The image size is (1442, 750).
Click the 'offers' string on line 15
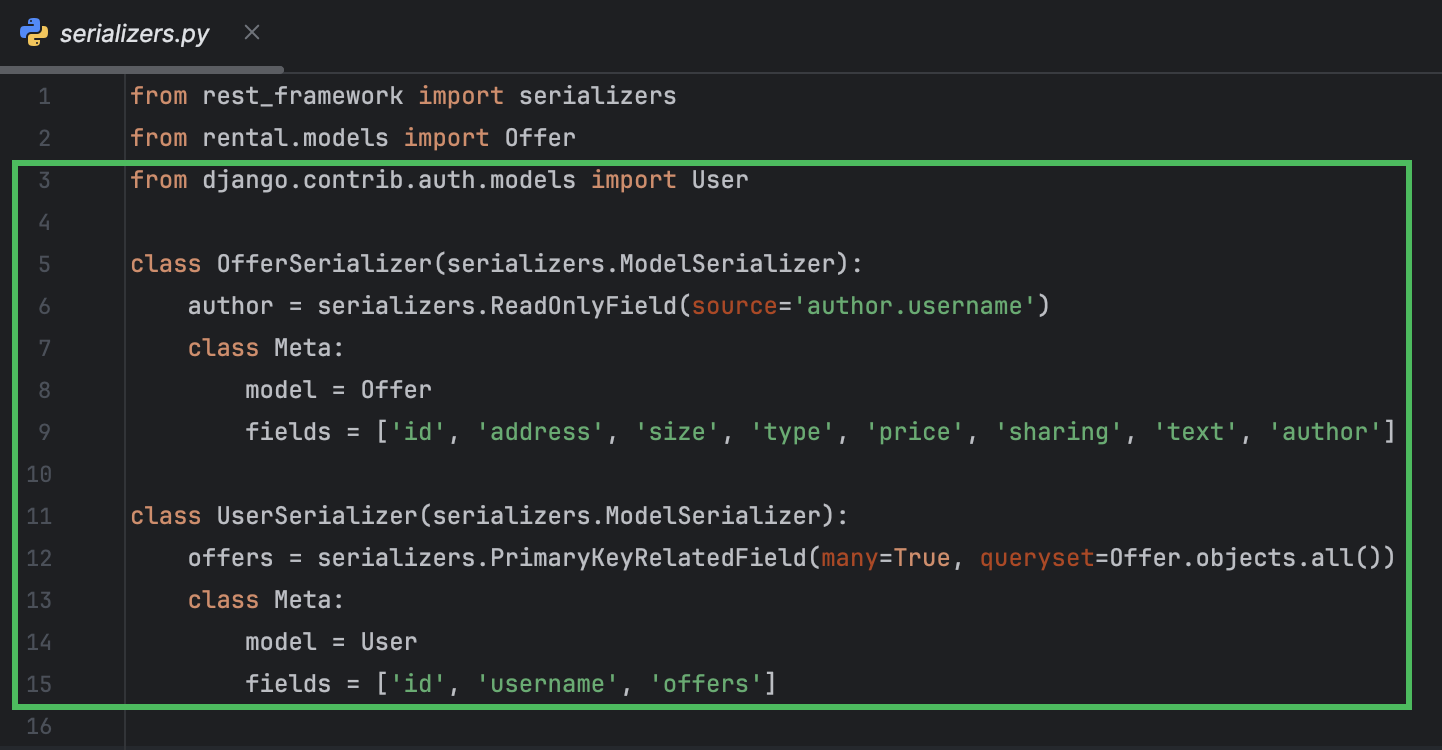pos(706,683)
